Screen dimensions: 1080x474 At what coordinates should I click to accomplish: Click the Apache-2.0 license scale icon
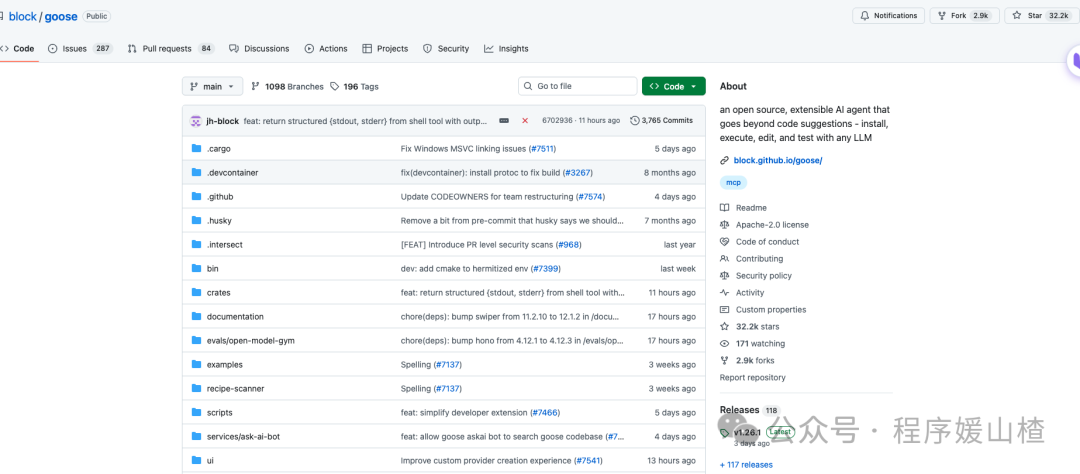pyautogui.click(x=725, y=225)
